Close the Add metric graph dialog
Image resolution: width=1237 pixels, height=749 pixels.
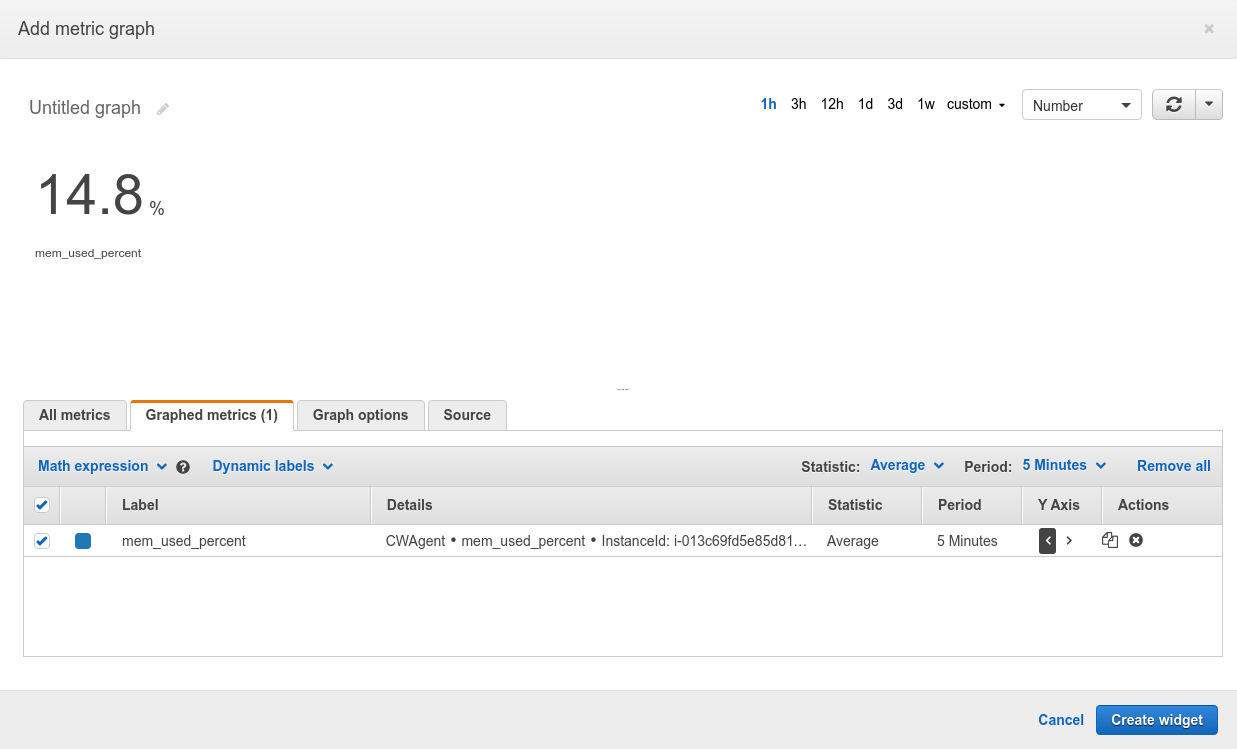(x=1209, y=29)
